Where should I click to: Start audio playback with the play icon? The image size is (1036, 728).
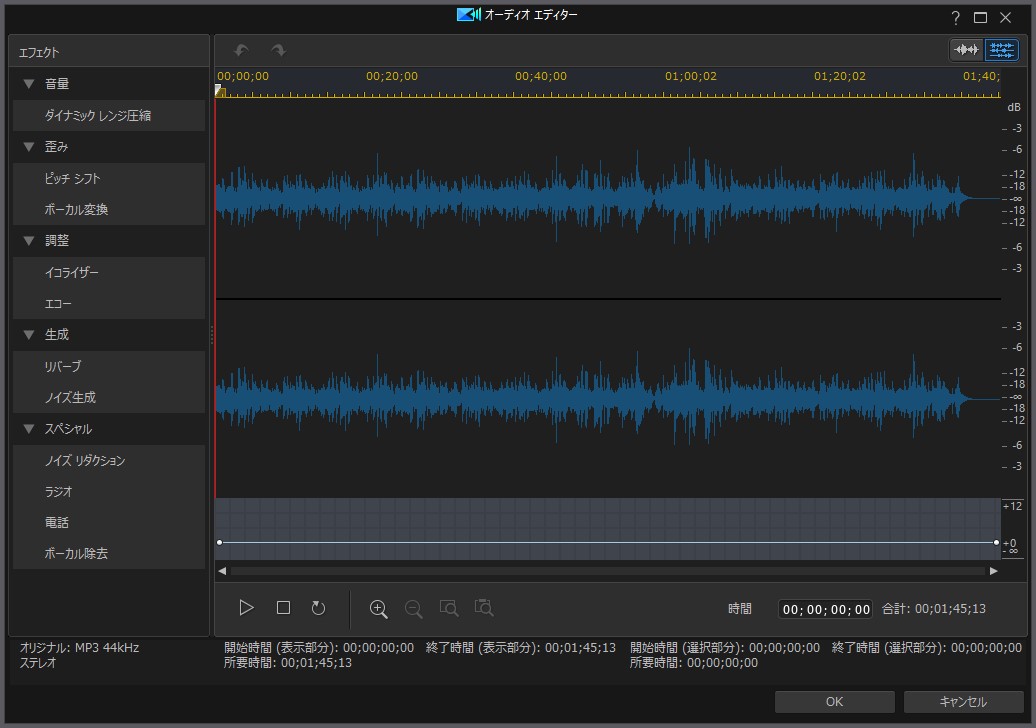coord(246,608)
